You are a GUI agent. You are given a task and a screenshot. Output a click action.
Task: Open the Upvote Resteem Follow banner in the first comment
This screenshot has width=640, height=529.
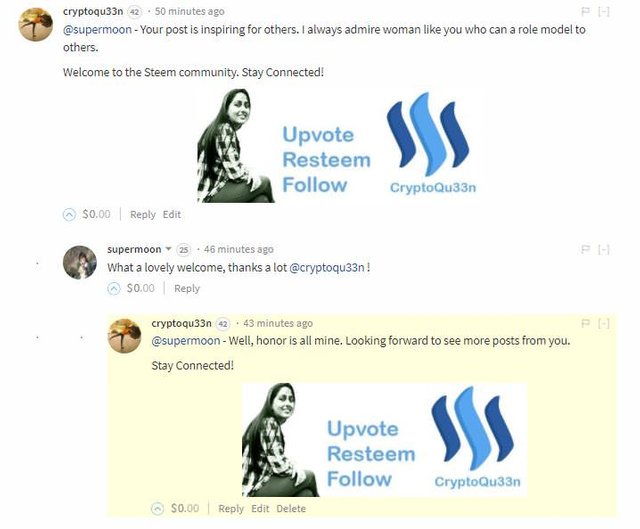pos(337,146)
